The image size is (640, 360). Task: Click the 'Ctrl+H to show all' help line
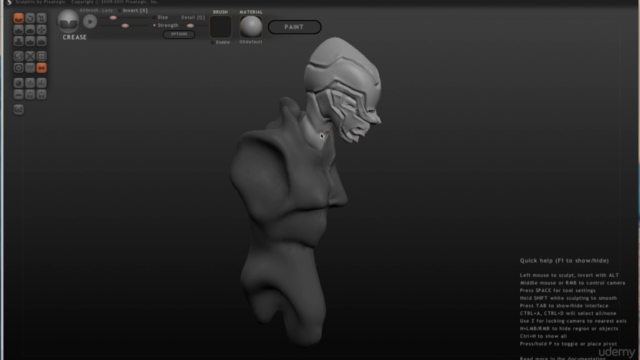[543, 336]
